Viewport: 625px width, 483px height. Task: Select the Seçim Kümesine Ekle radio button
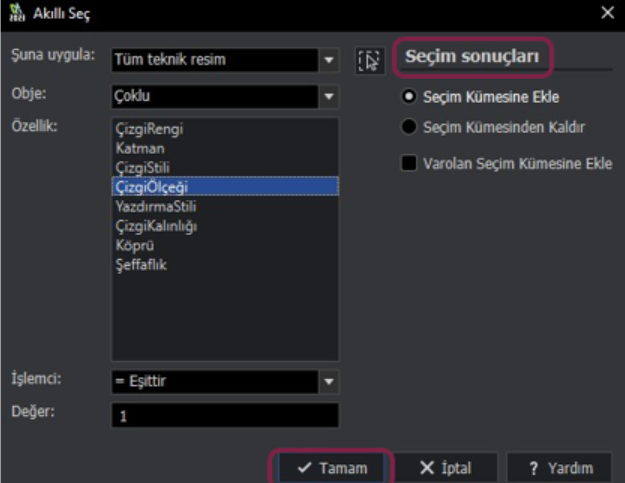pyautogui.click(x=408, y=98)
